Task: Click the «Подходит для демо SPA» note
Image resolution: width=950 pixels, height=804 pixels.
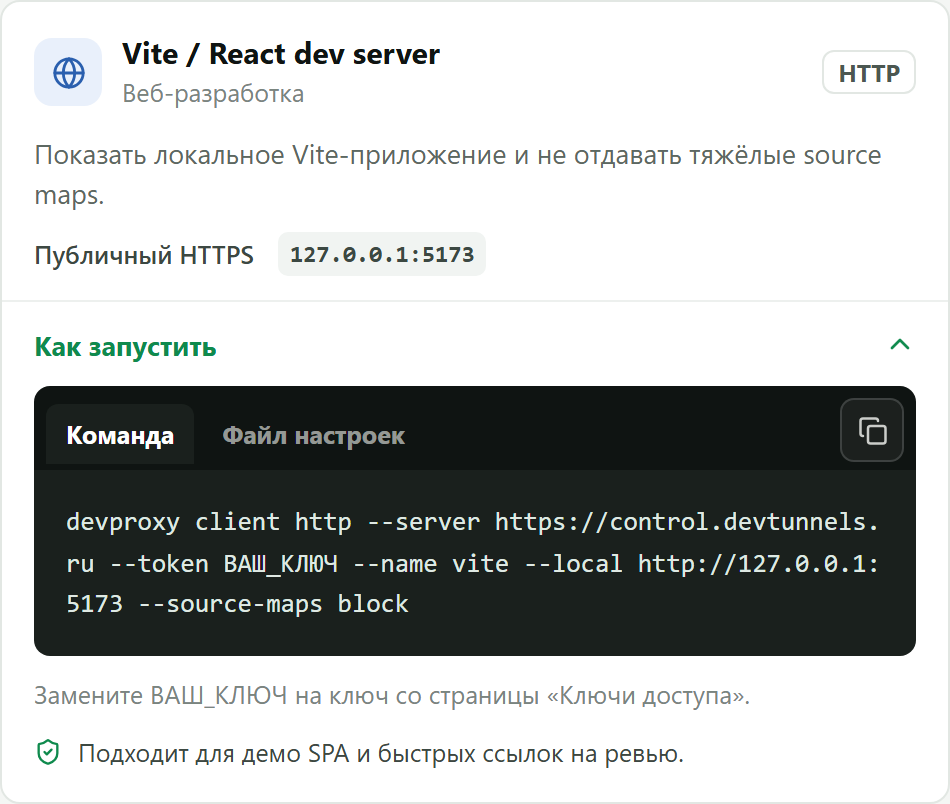Action: coord(380,754)
